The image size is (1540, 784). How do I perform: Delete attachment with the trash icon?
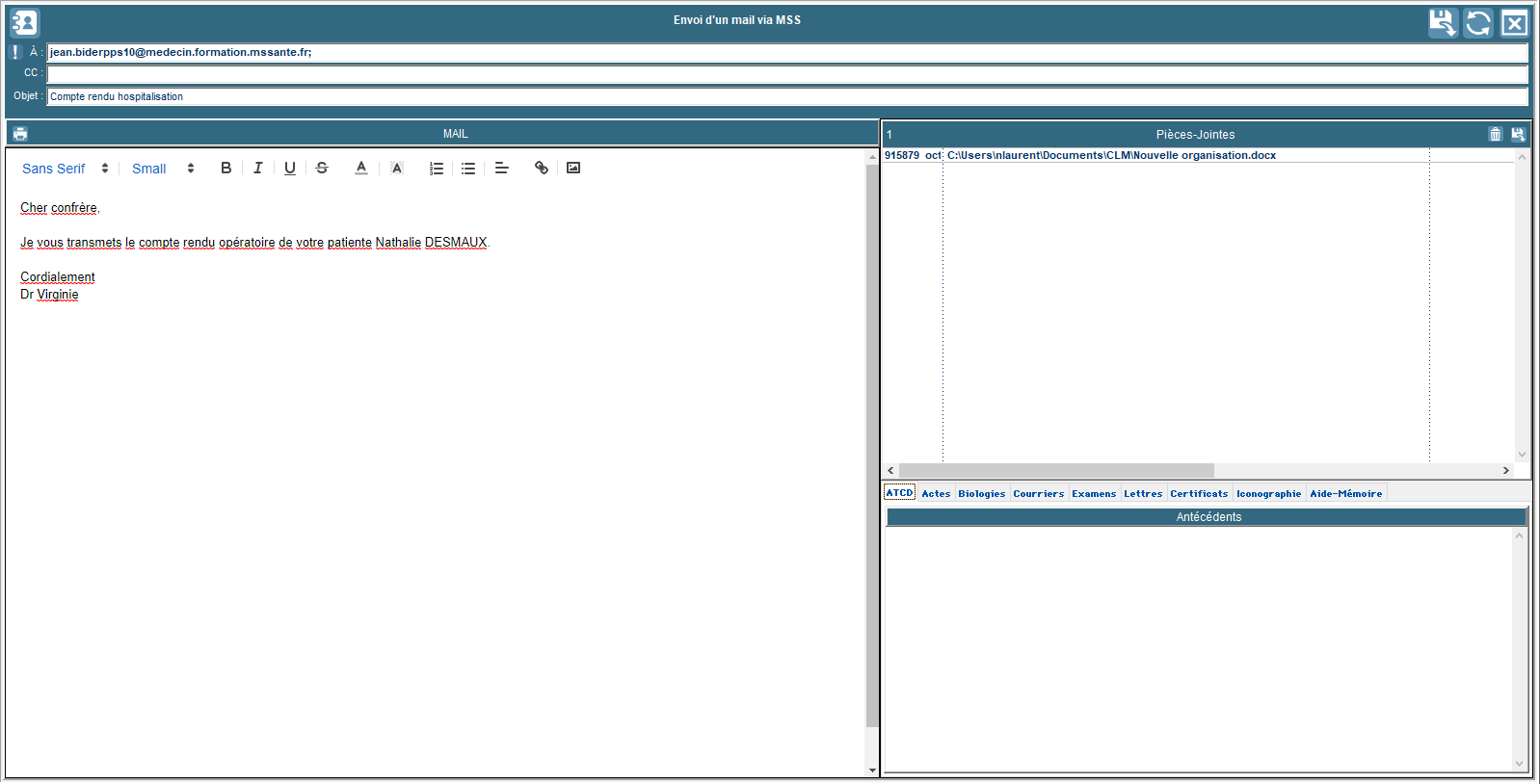point(1495,135)
